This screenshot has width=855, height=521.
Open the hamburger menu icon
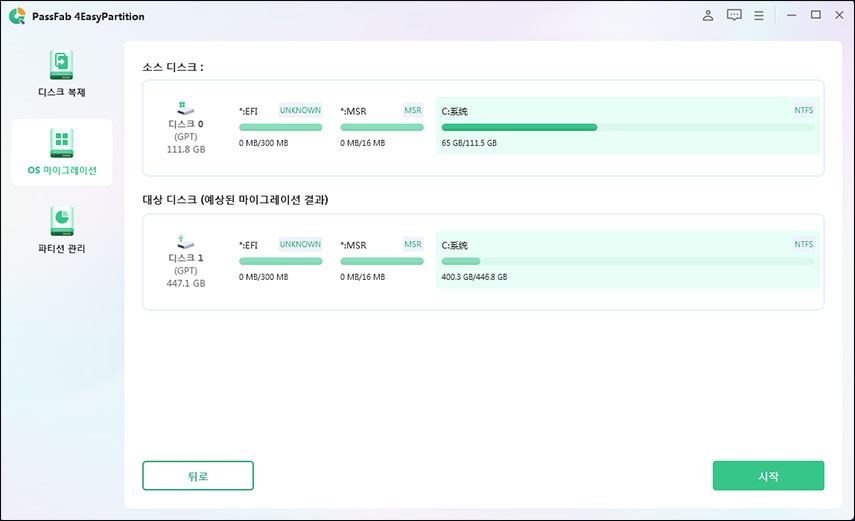coord(758,15)
